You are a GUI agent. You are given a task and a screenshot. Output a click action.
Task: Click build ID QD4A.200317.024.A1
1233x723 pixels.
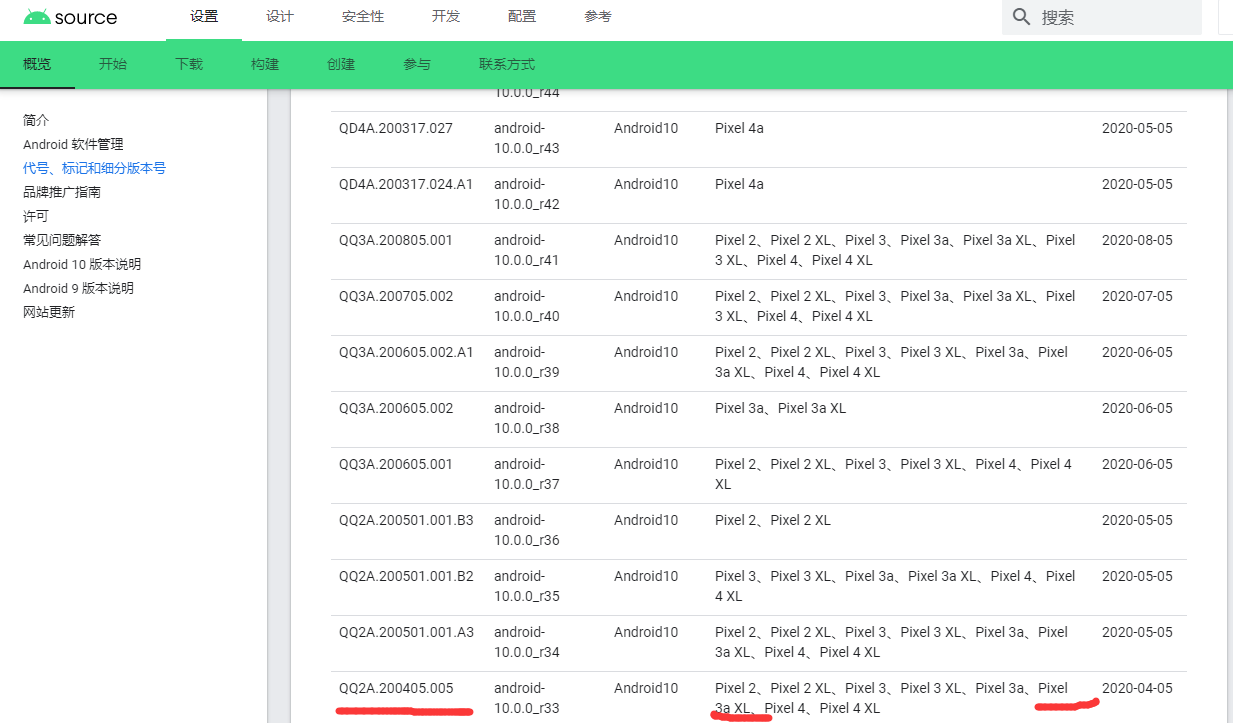[406, 184]
